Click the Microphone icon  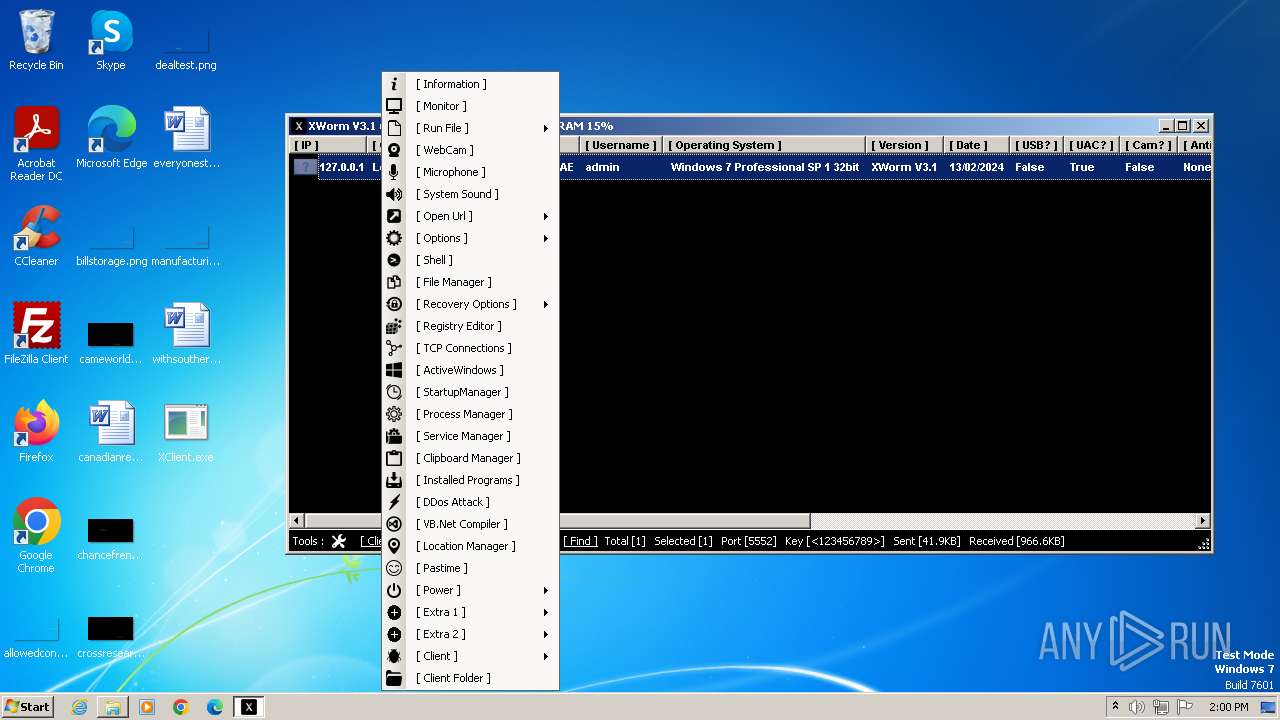(394, 172)
